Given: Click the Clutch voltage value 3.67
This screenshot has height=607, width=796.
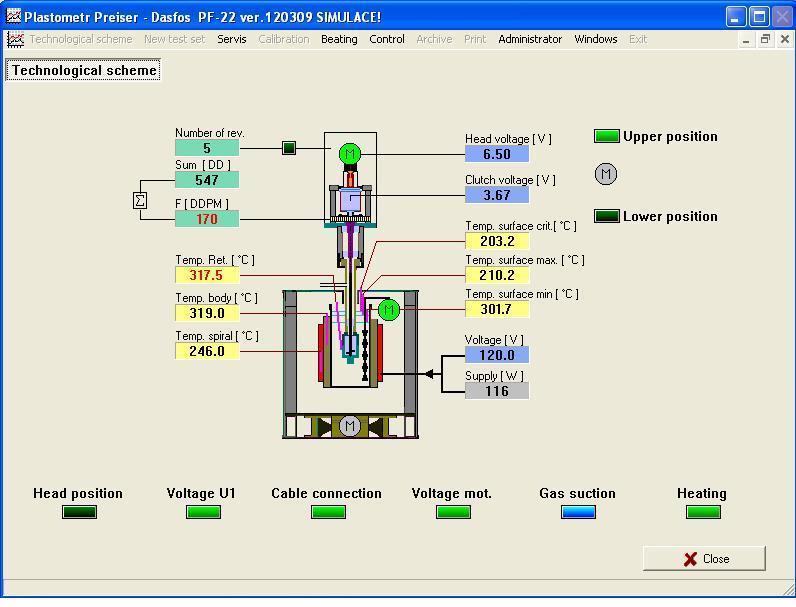Looking at the screenshot, I should point(496,195).
